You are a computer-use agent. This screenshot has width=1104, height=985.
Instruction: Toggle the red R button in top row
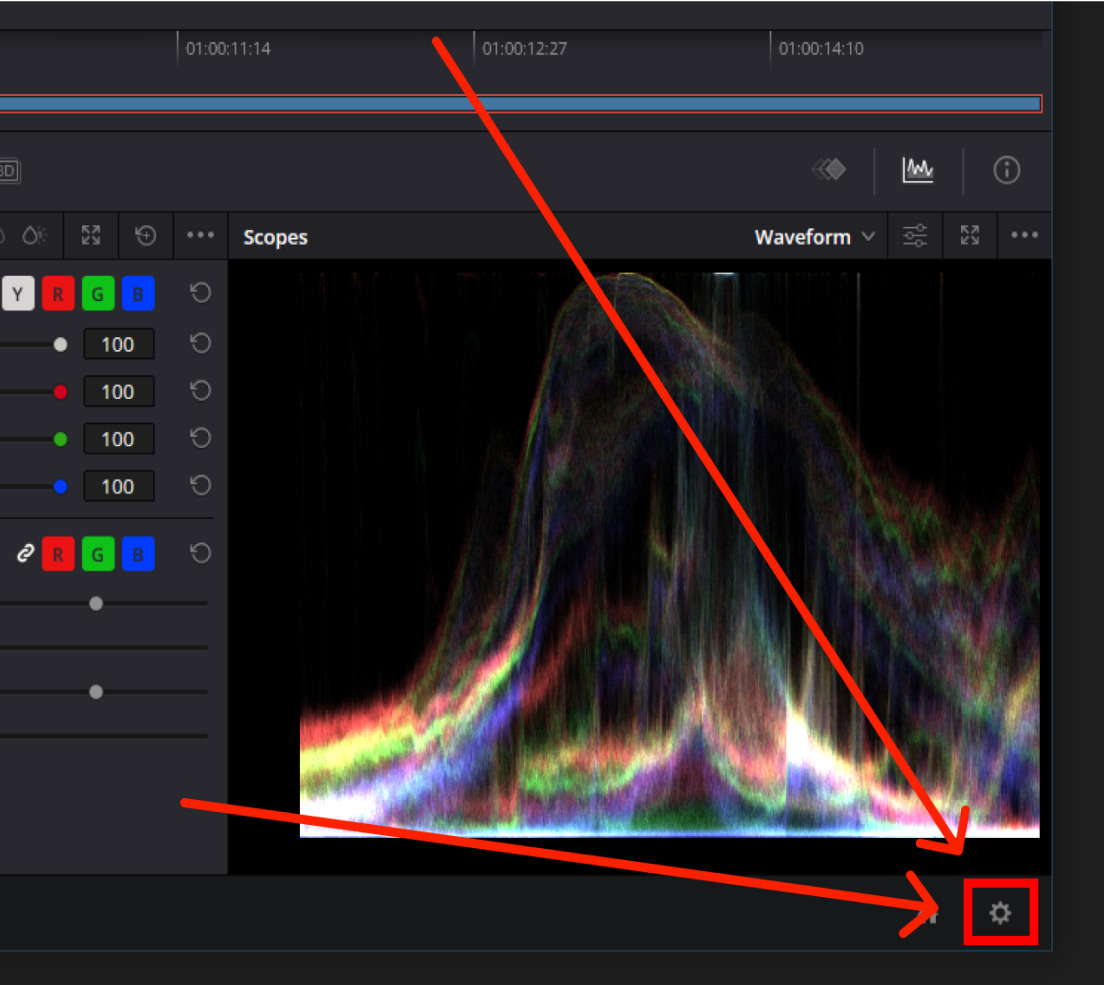click(58, 294)
